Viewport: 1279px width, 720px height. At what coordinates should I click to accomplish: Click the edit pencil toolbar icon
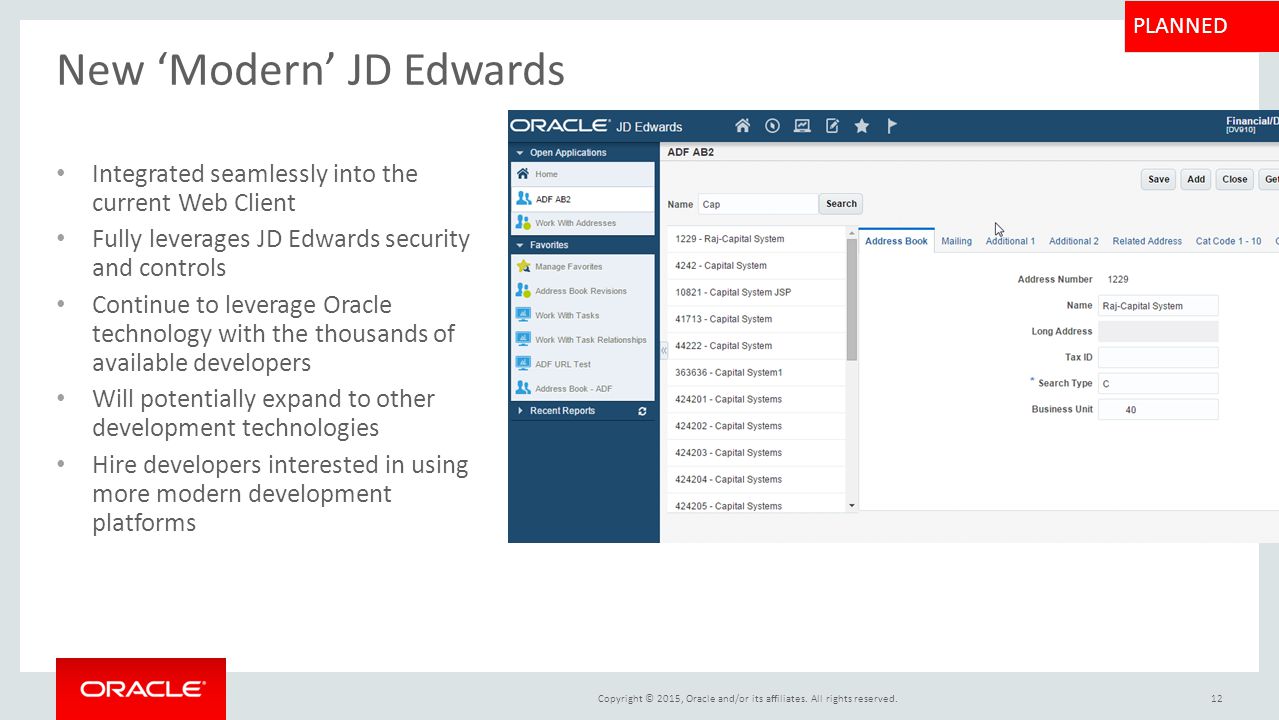pos(832,126)
